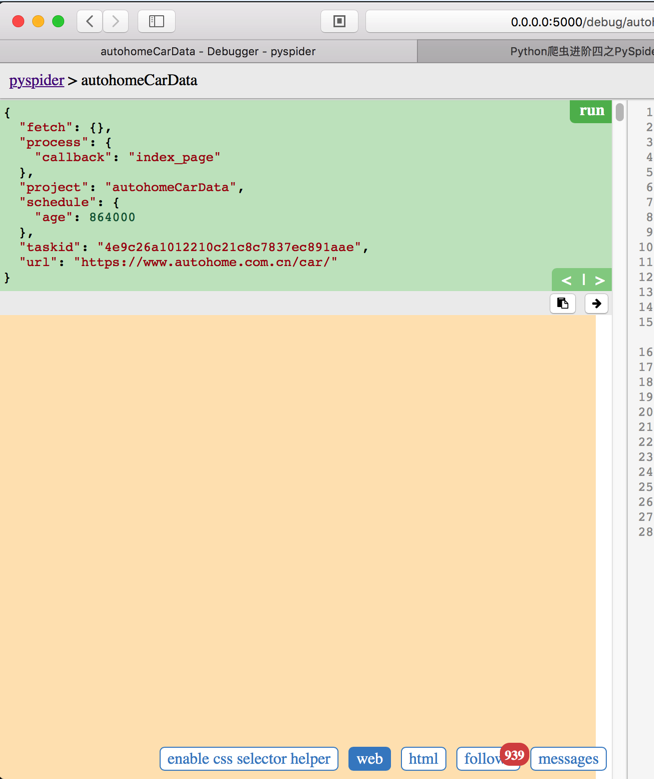Click the right arrow icon button

(x=596, y=303)
